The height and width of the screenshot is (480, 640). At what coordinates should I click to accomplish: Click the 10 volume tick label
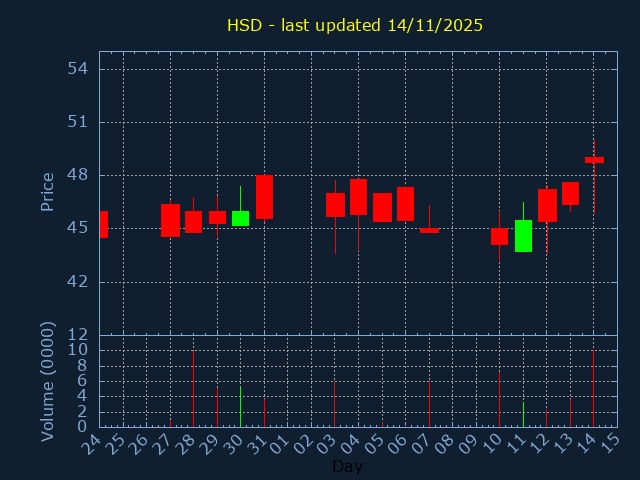point(78,350)
